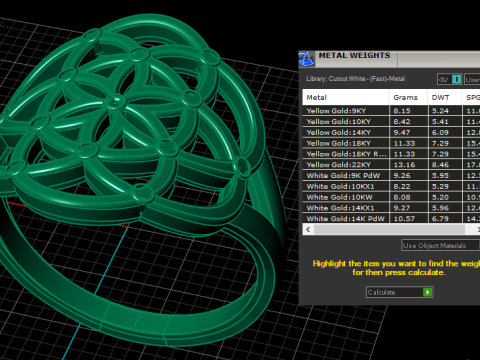
Task: Sort by the Grams column header
Action: tap(408, 97)
